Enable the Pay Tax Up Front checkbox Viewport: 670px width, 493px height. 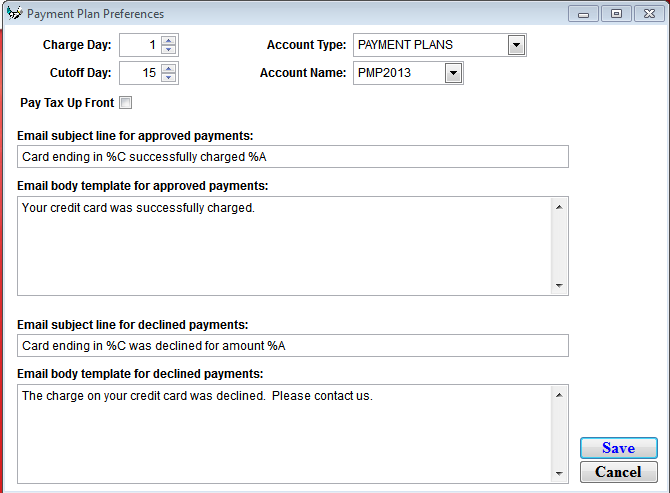click(126, 103)
